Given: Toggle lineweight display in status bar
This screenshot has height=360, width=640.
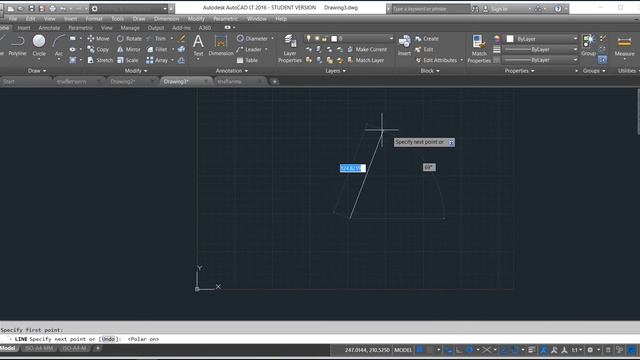Looking at the screenshot, I should coord(531,350).
